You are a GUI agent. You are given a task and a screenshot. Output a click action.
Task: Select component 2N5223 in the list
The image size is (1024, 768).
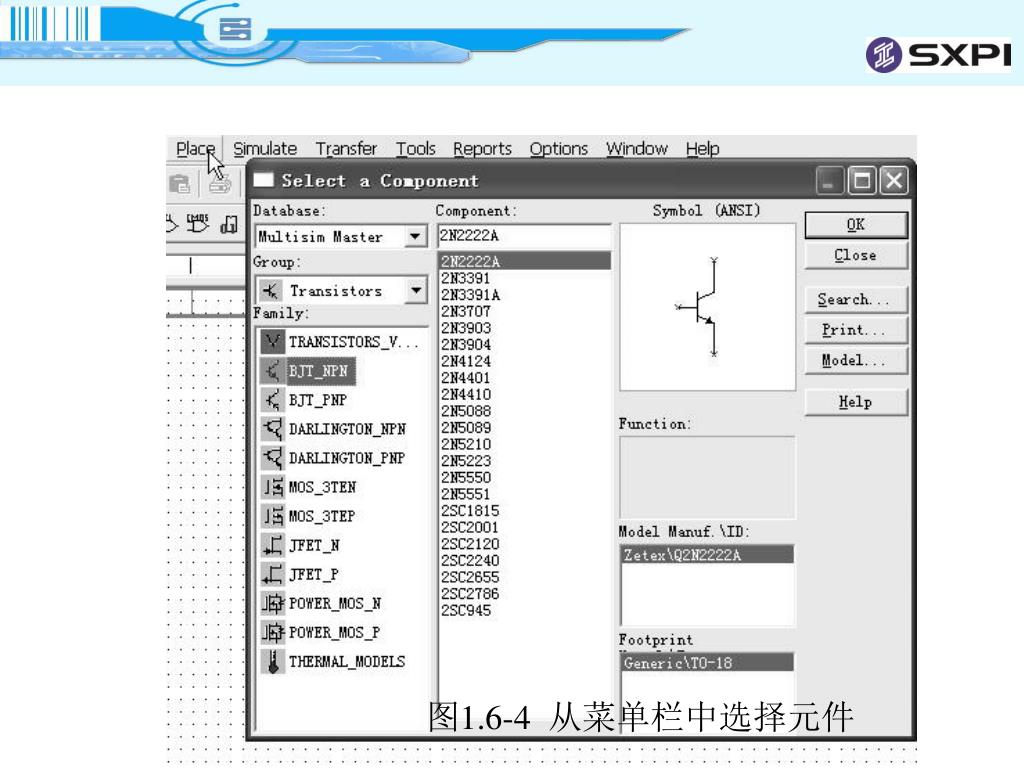pyautogui.click(x=466, y=461)
